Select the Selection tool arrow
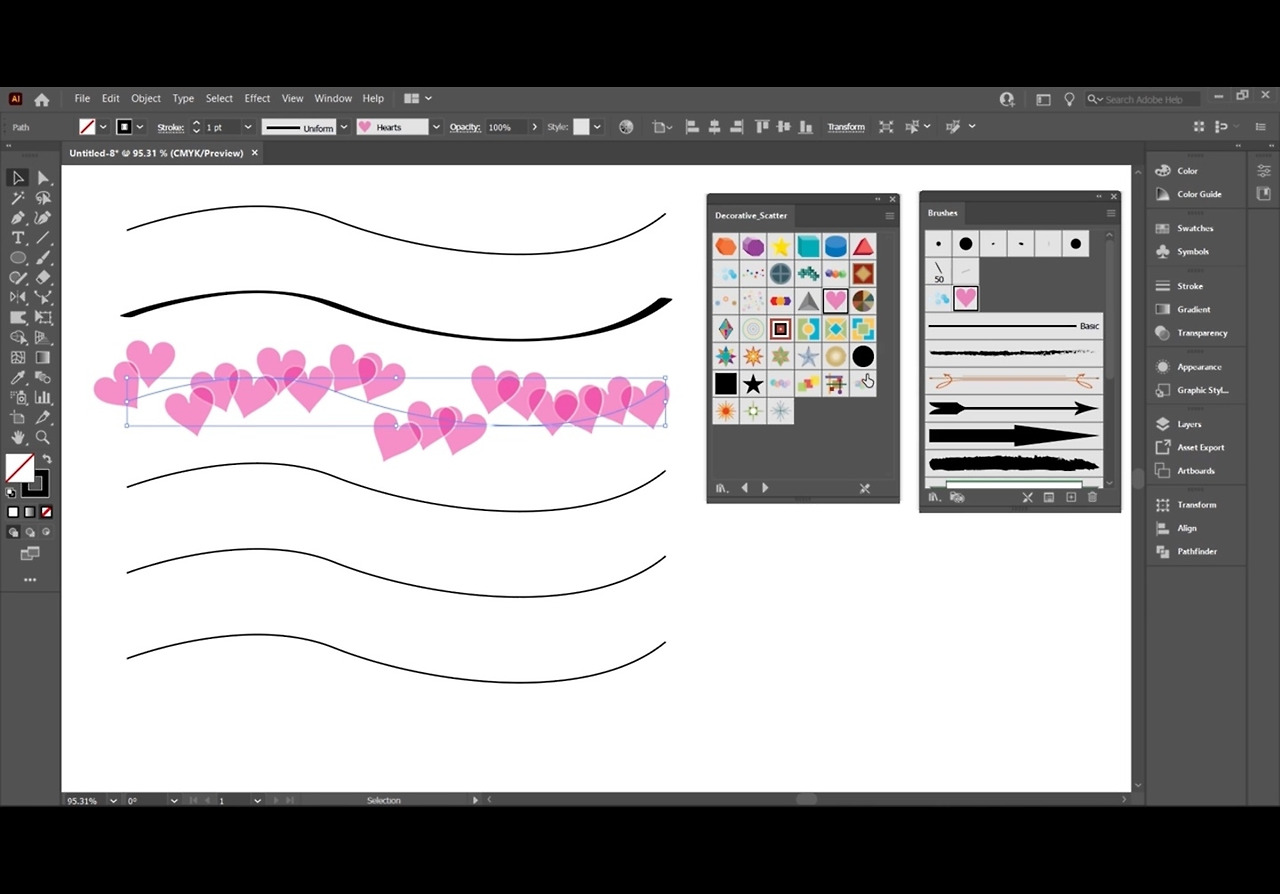The image size is (1280, 894). [x=17, y=178]
